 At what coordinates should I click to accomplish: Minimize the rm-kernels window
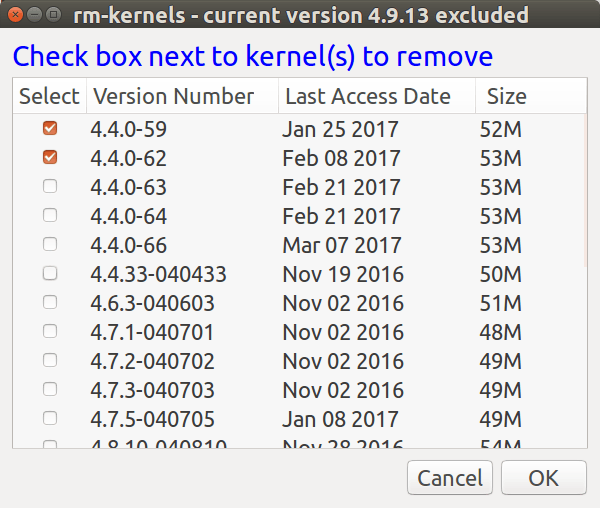(34, 15)
